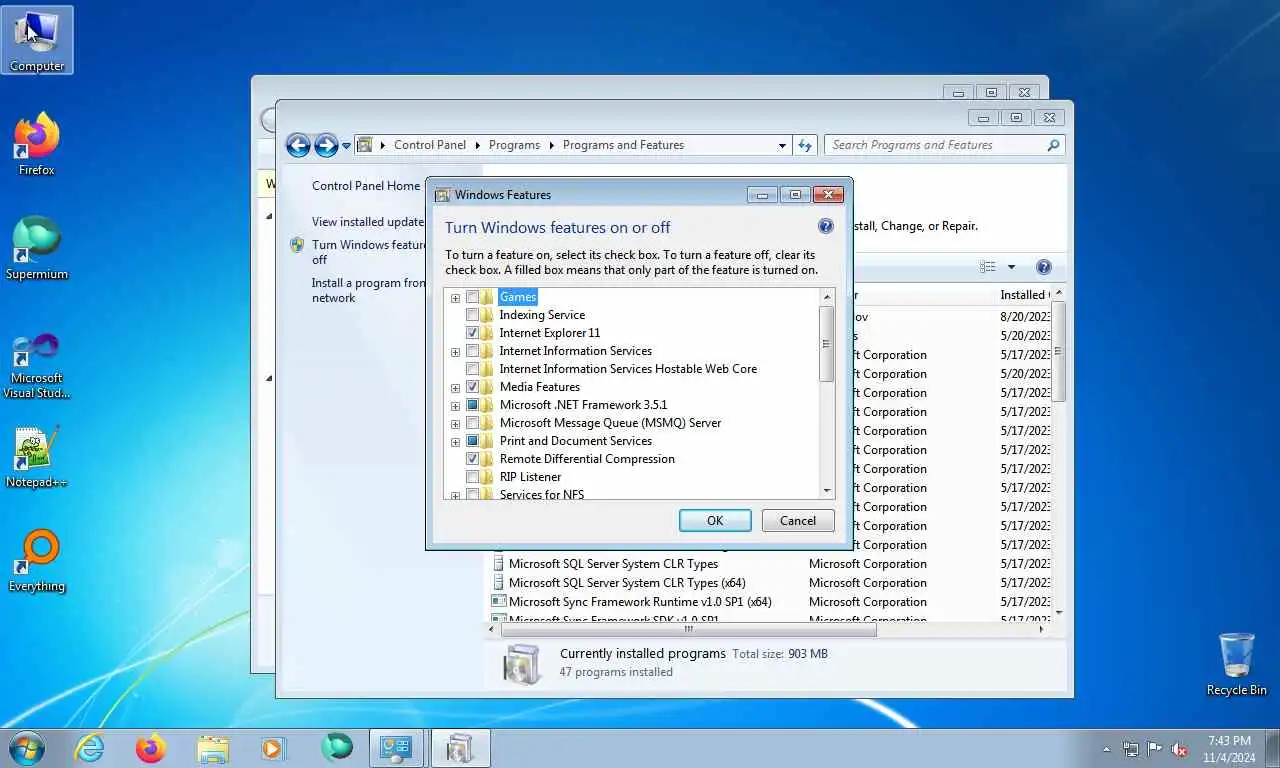Click the Programs and Features breadcrumb
Image resolution: width=1280 pixels, height=768 pixels.
tap(623, 145)
